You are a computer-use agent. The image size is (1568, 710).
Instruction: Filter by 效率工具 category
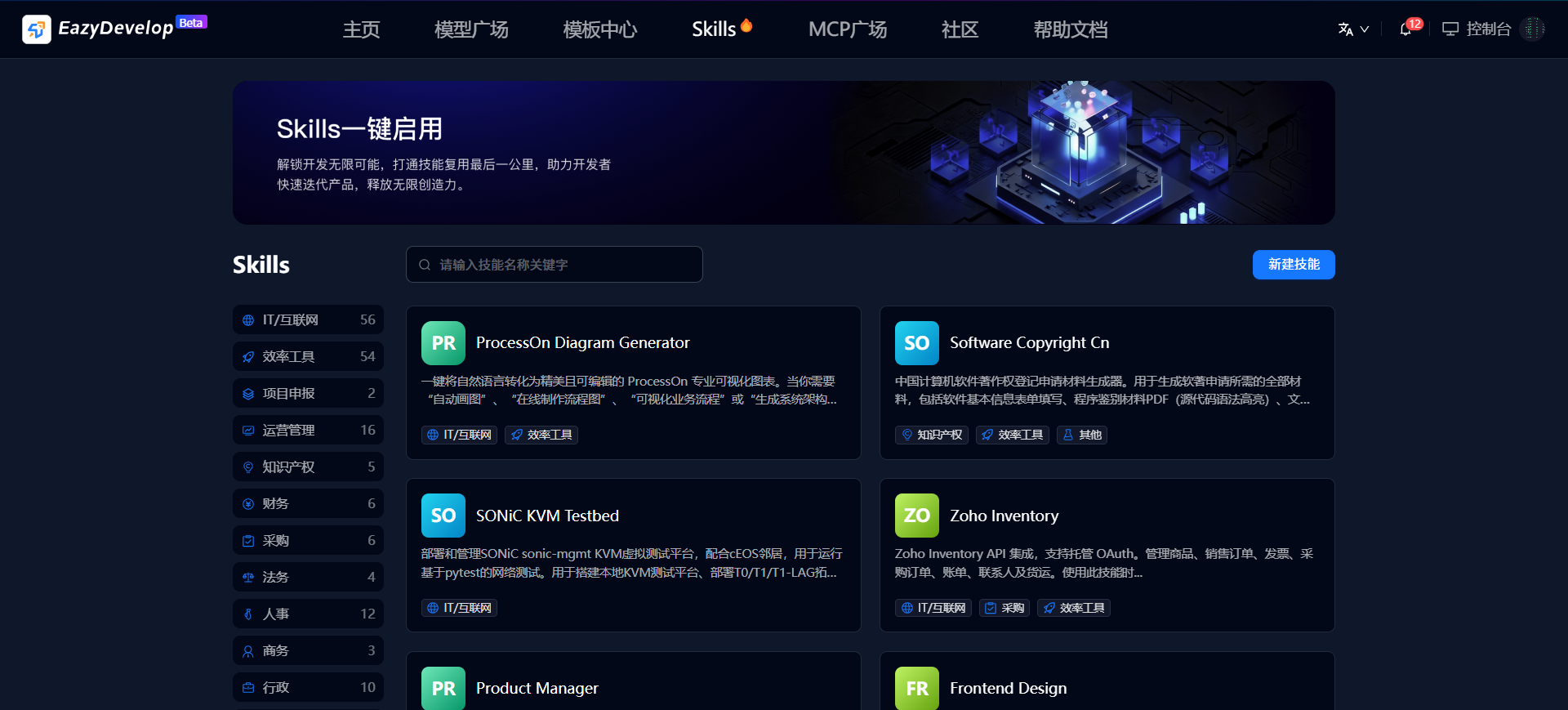(308, 357)
